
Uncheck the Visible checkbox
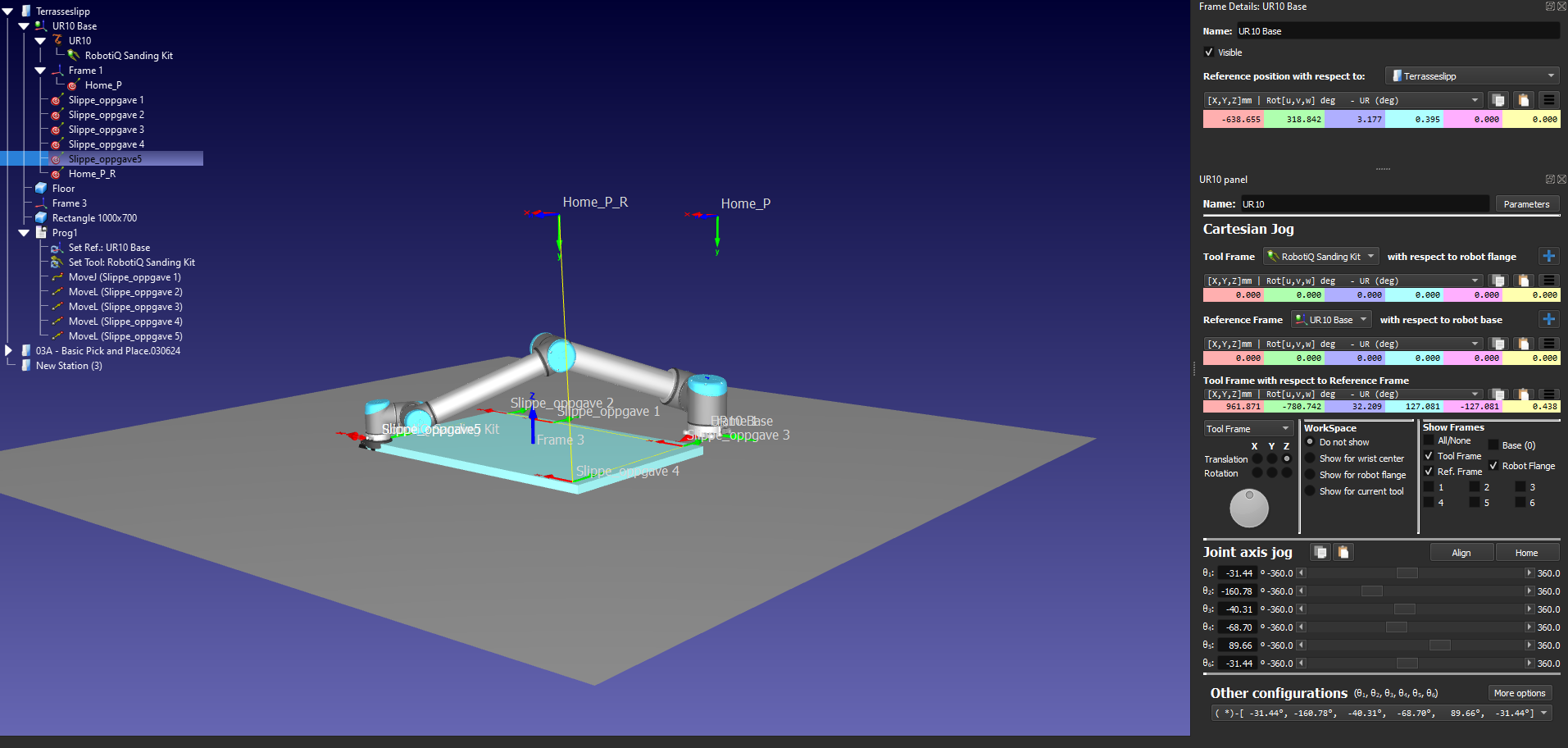click(1209, 52)
